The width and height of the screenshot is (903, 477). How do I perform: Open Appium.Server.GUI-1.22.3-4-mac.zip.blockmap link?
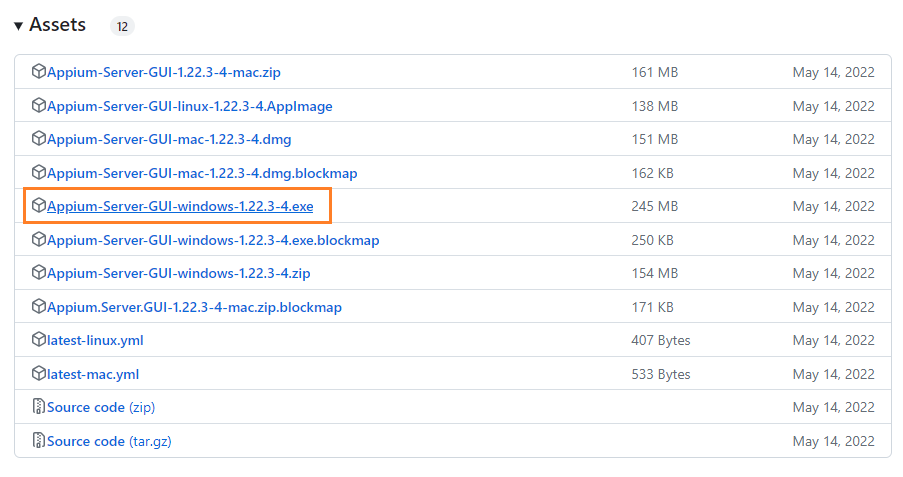point(195,308)
